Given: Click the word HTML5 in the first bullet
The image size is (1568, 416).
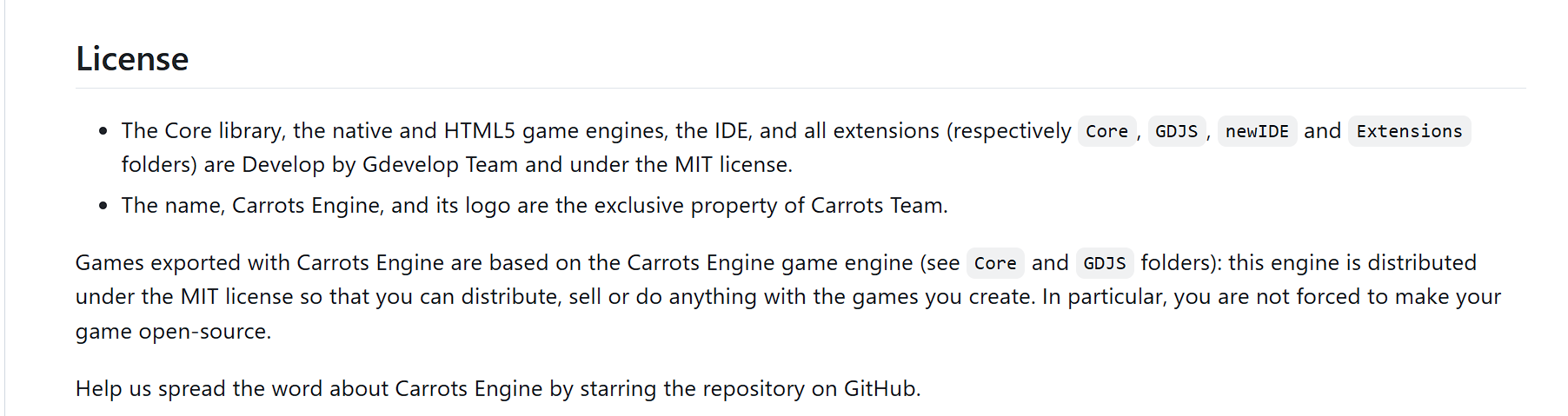Looking at the screenshot, I should point(480,131).
